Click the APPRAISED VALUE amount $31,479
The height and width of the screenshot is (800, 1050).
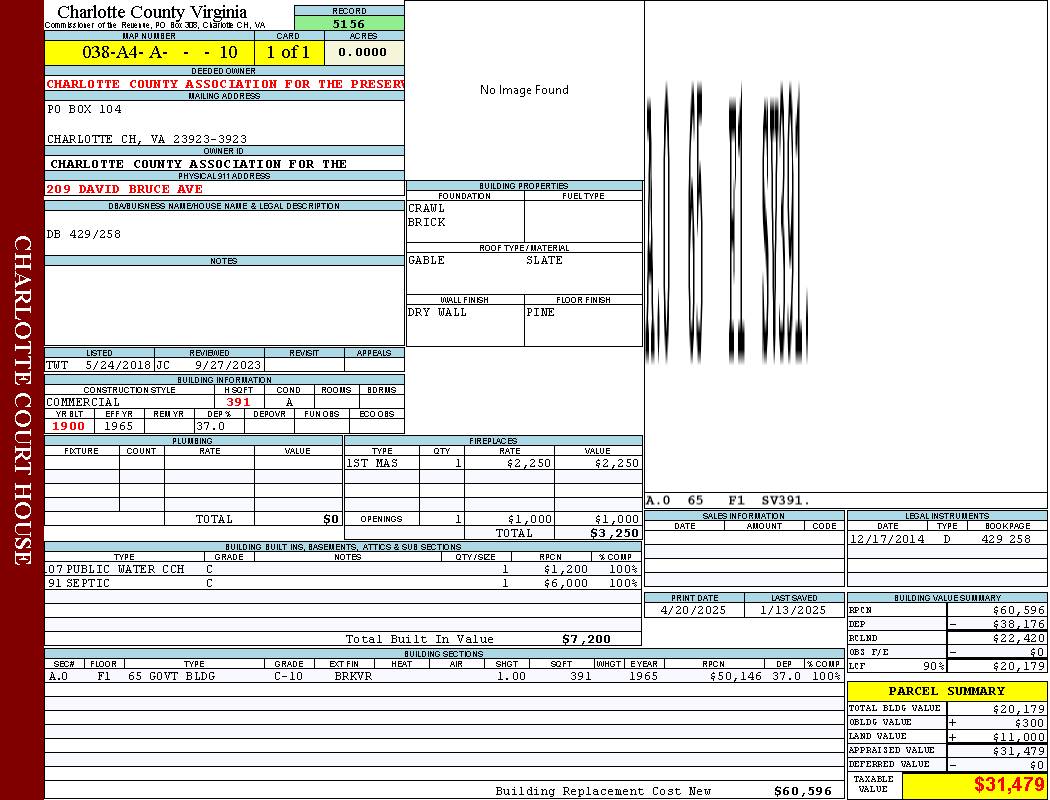[1019, 751]
